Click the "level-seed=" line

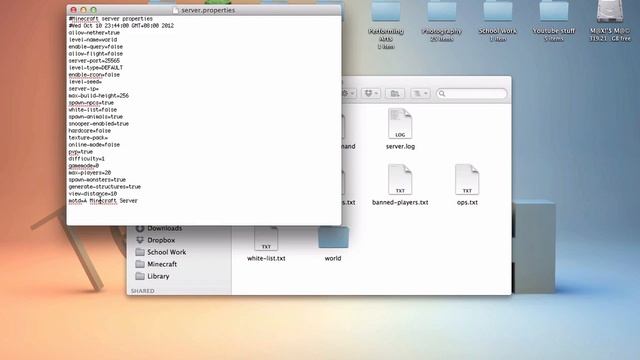click(85, 82)
